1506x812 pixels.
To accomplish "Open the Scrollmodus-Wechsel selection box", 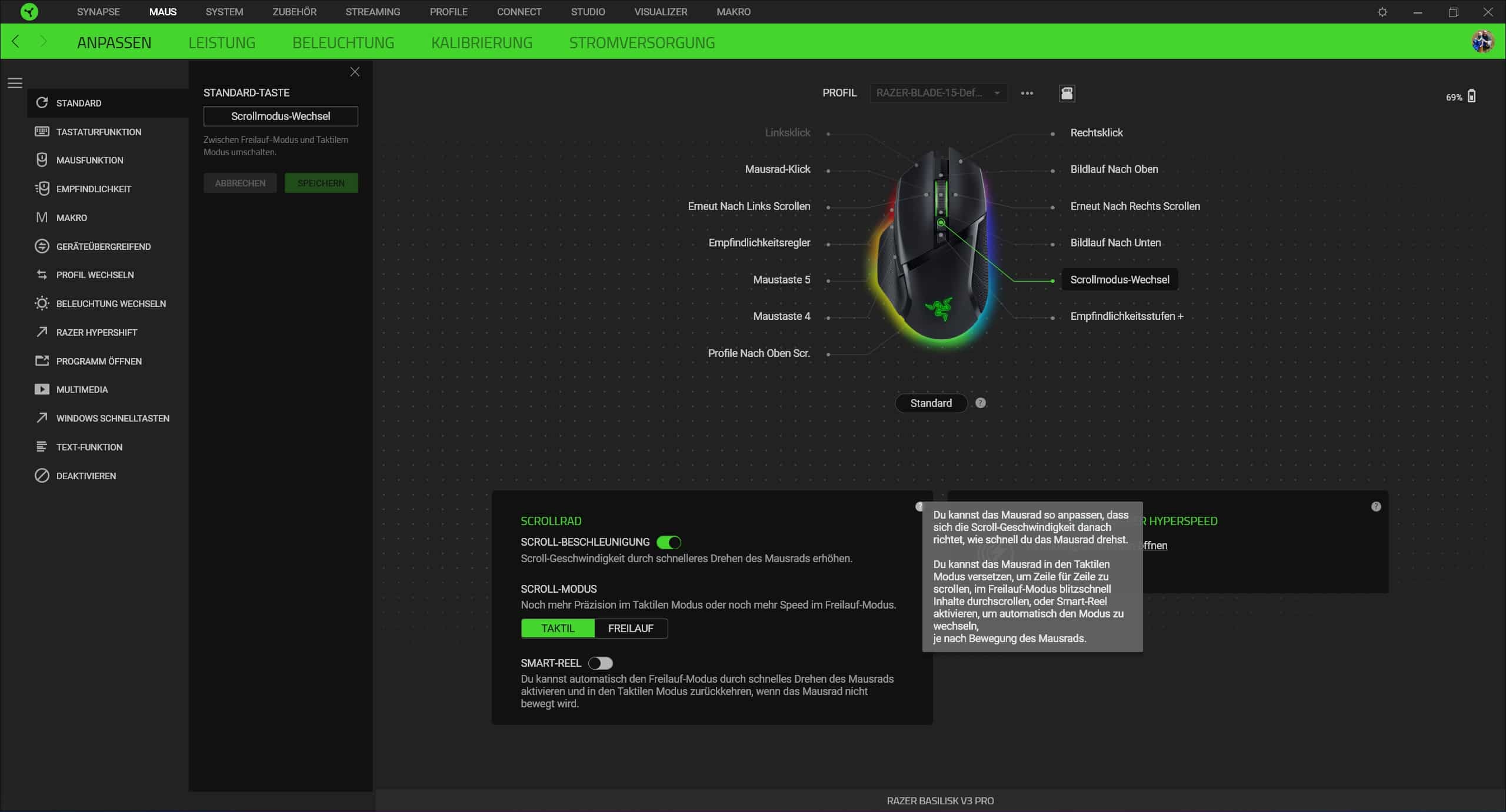I will (281, 116).
